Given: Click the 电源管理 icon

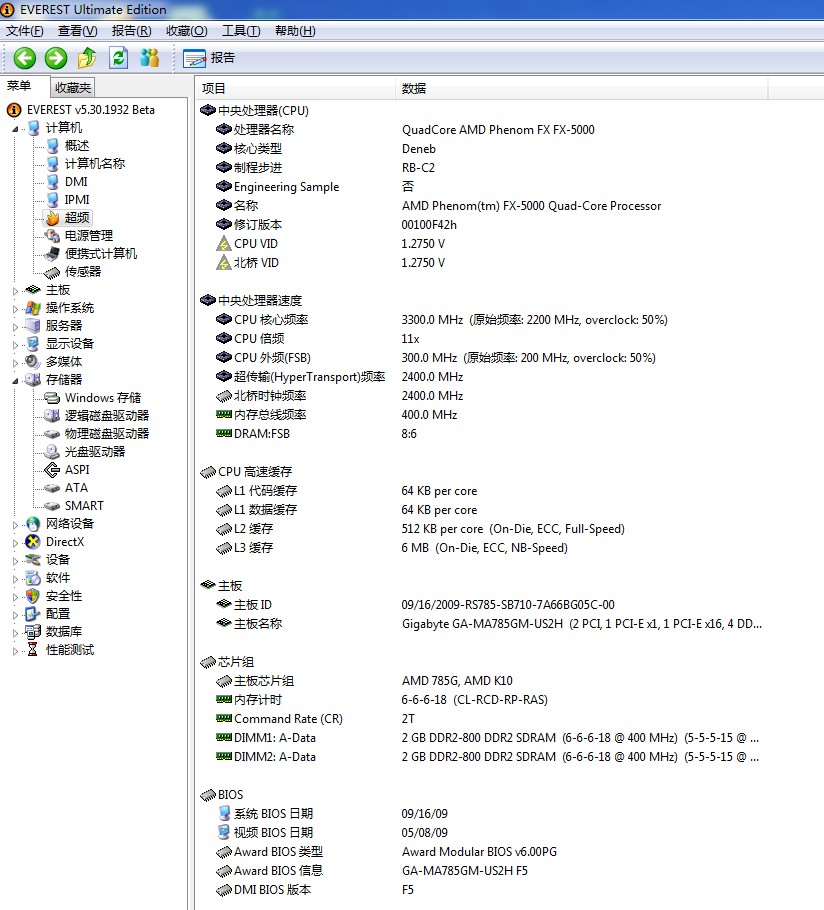Looking at the screenshot, I should point(53,236).
